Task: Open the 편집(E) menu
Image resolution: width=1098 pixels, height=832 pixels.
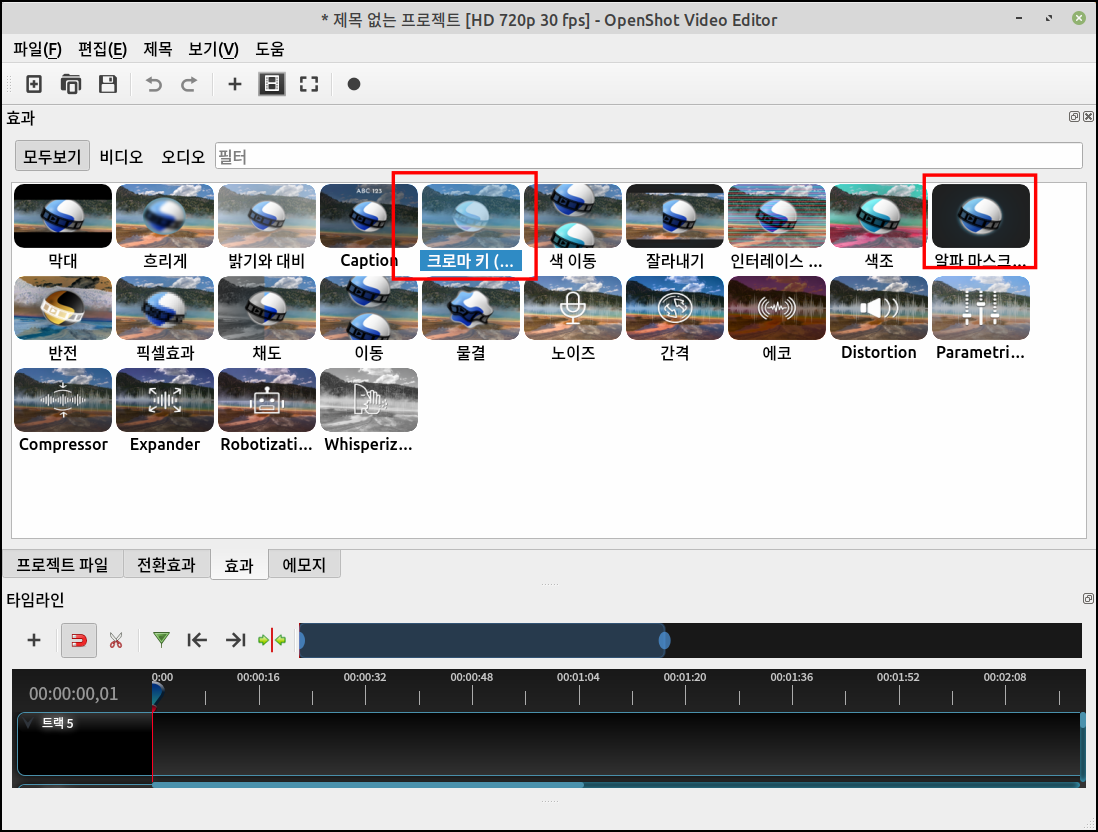Action: coord(102,49)
